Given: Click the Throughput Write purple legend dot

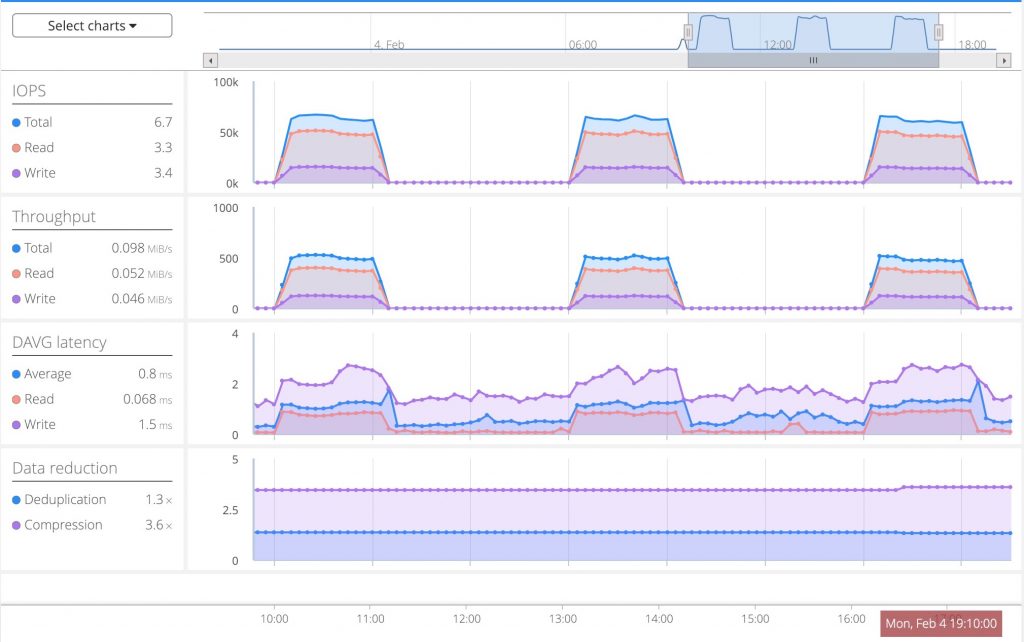Looking at the screenshot, I should pos(16,299).
